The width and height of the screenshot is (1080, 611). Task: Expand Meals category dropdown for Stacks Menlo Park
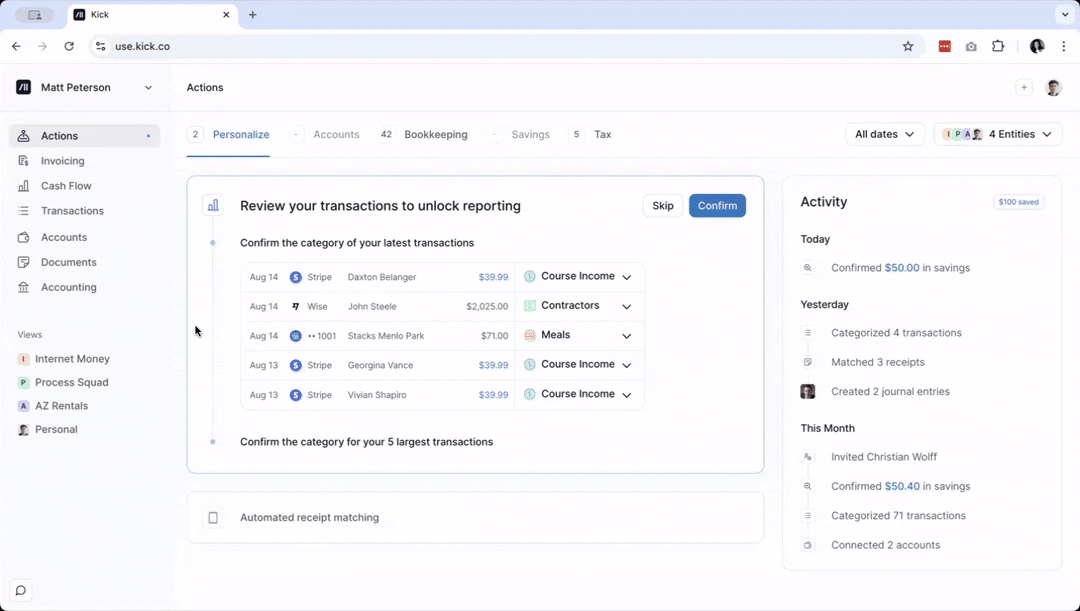coord(626,336)
